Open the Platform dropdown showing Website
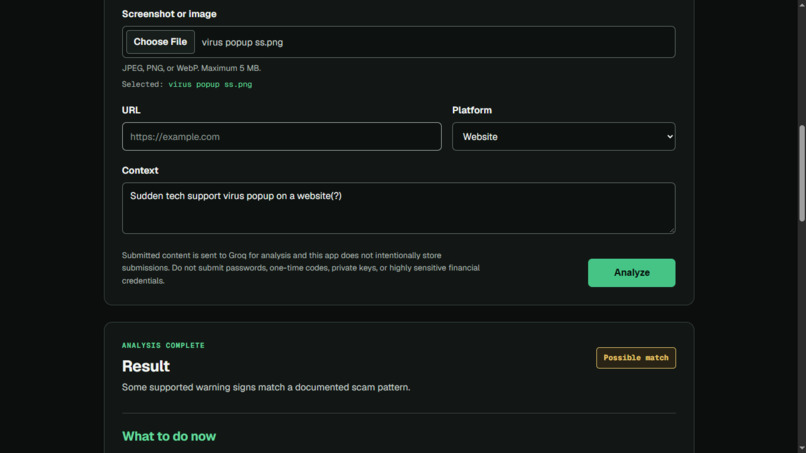 point(563,137)
